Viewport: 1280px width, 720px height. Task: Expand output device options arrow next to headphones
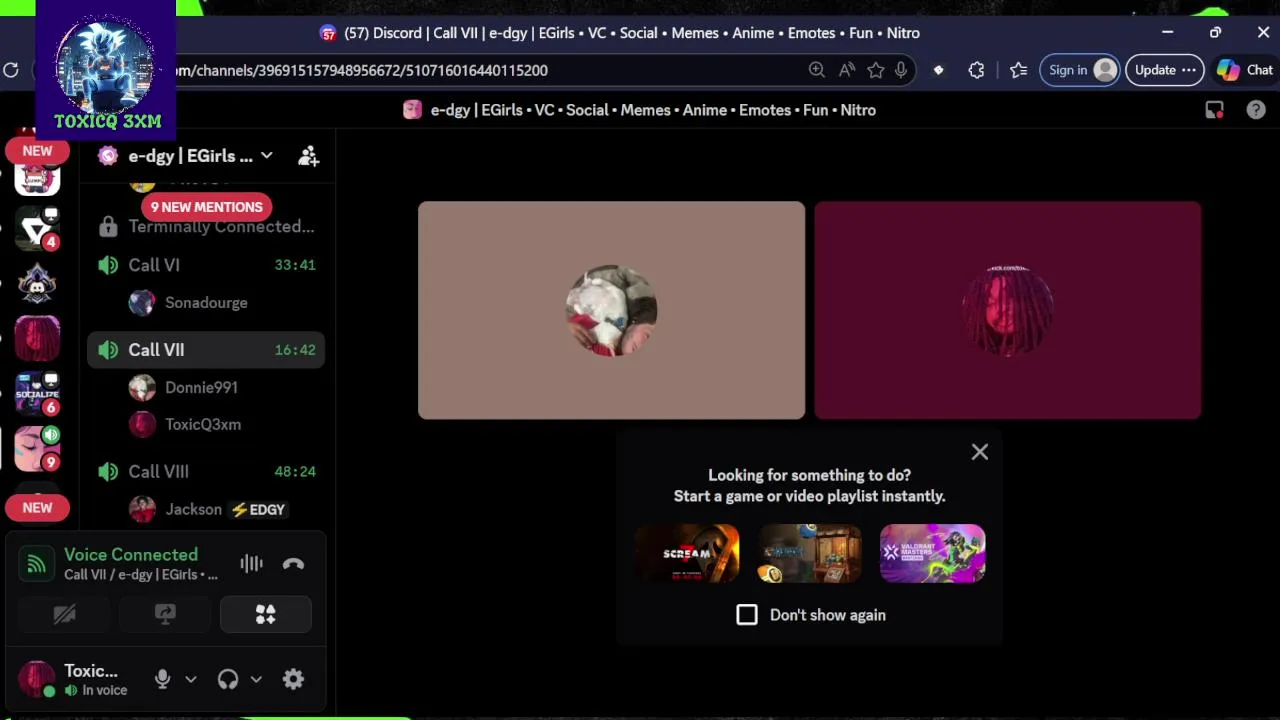(x=256, y=680)
